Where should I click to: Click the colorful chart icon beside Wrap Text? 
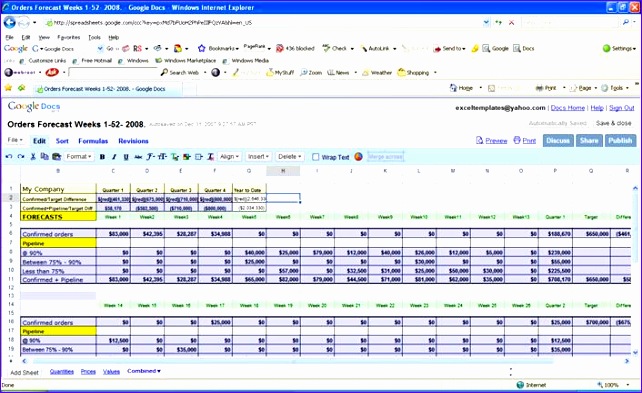click(358, 157)
